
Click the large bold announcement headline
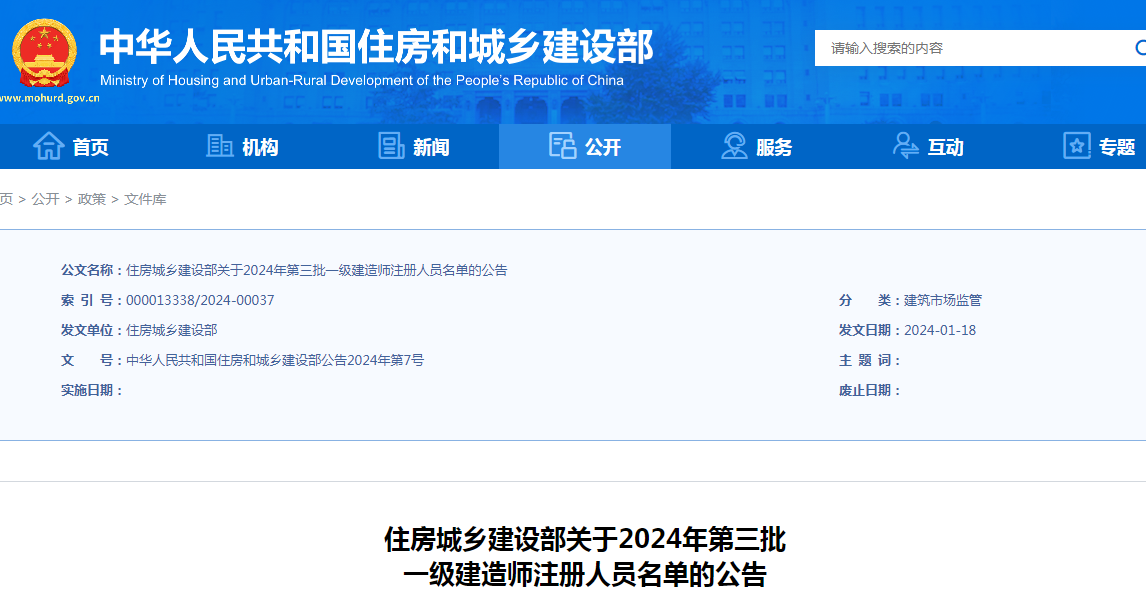coord(585,558)
